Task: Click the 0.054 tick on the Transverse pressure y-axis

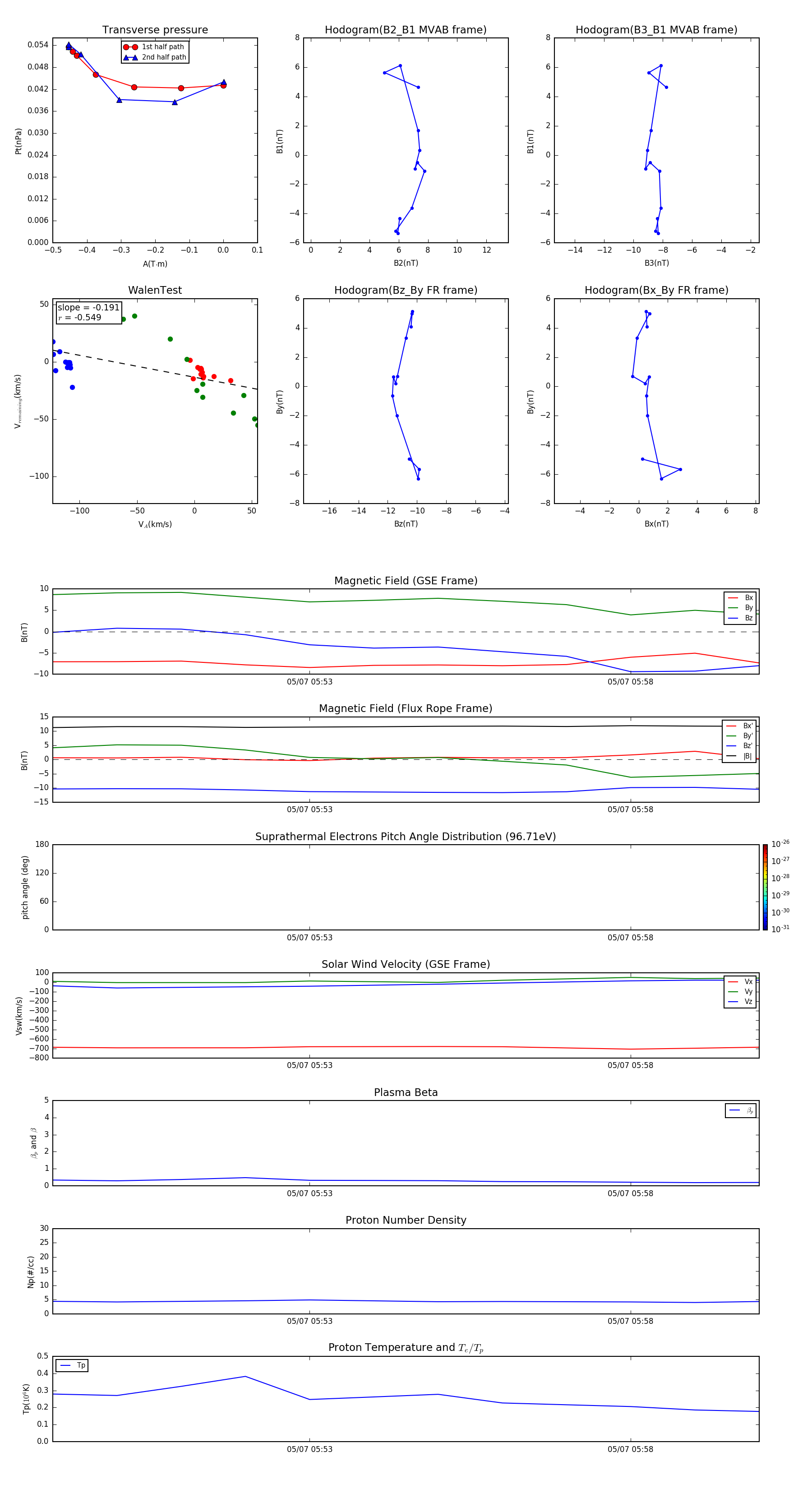Action: 38,45
